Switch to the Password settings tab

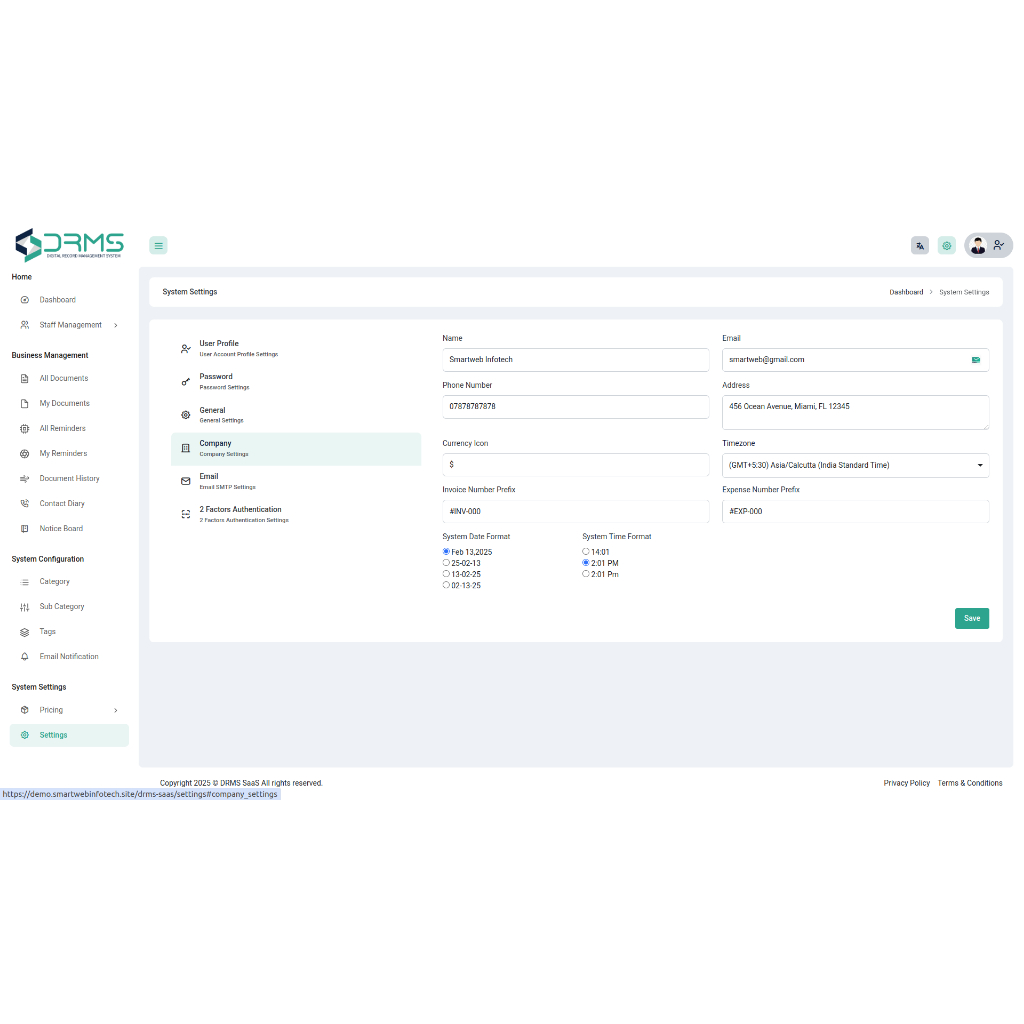(x=296, y=382)
